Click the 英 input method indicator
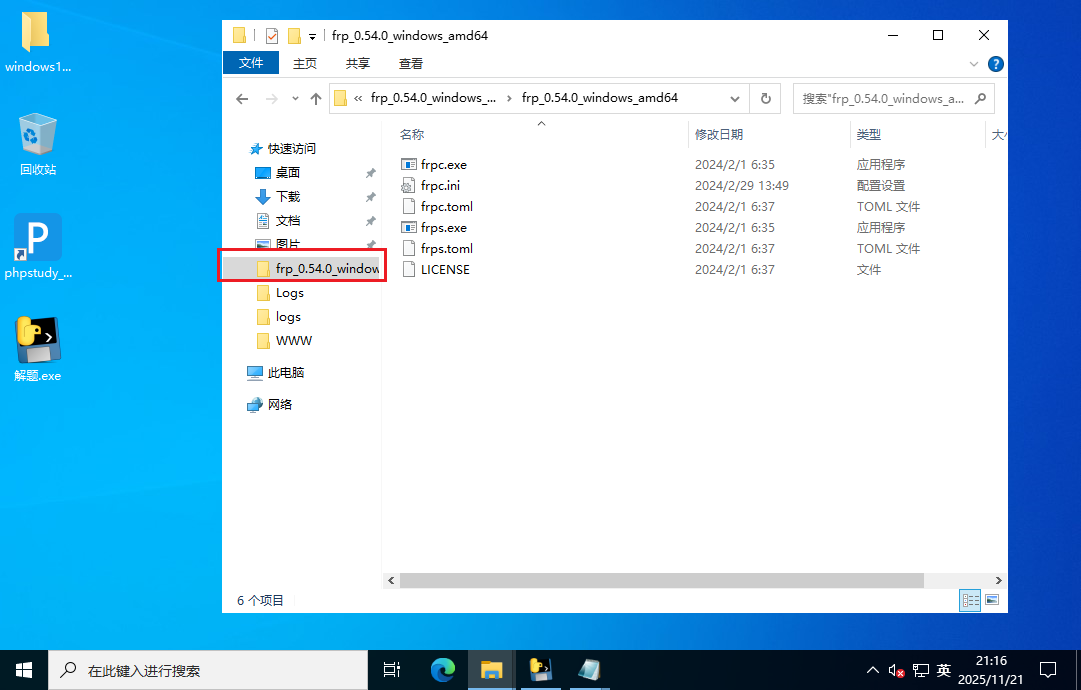 (944, 670)
